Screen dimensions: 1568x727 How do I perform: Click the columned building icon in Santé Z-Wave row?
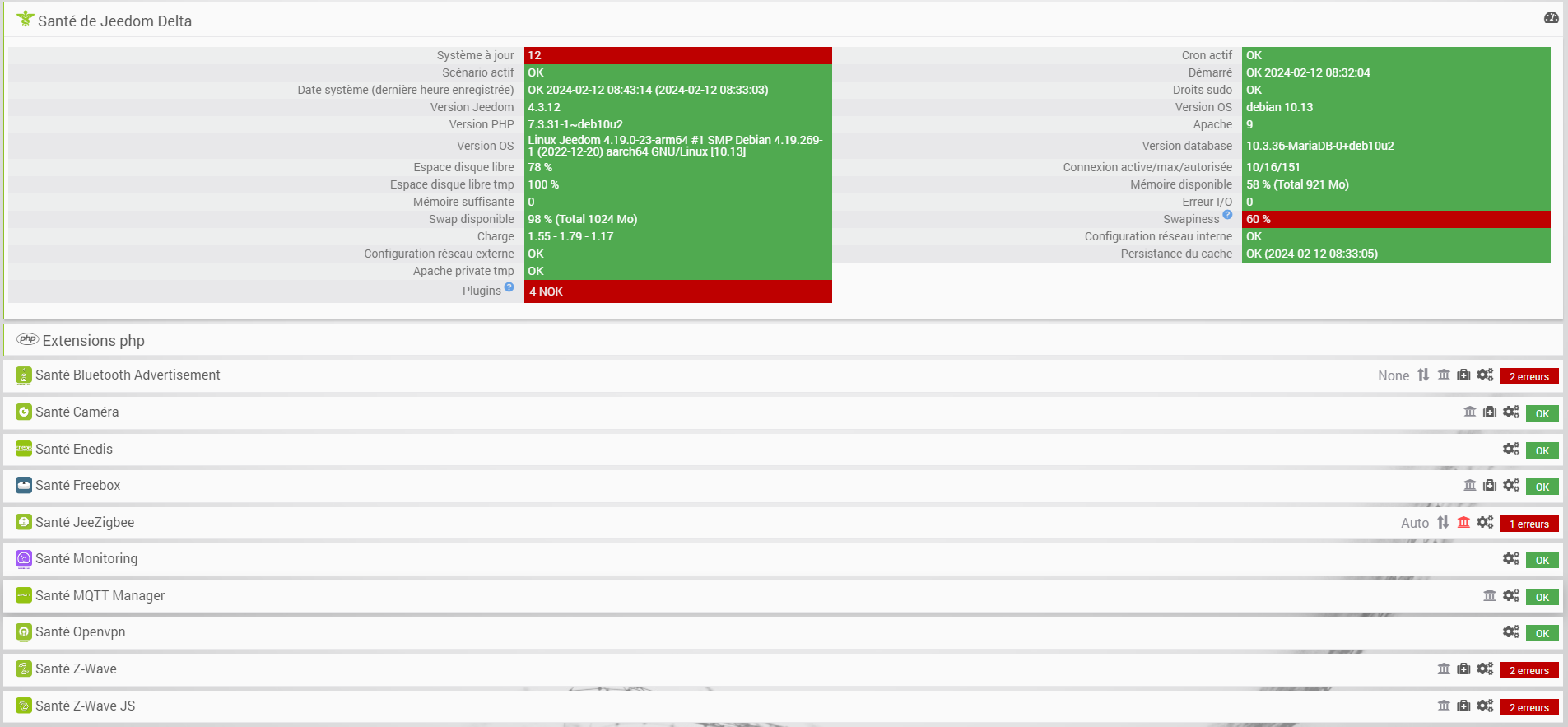tap(1444, 669)
